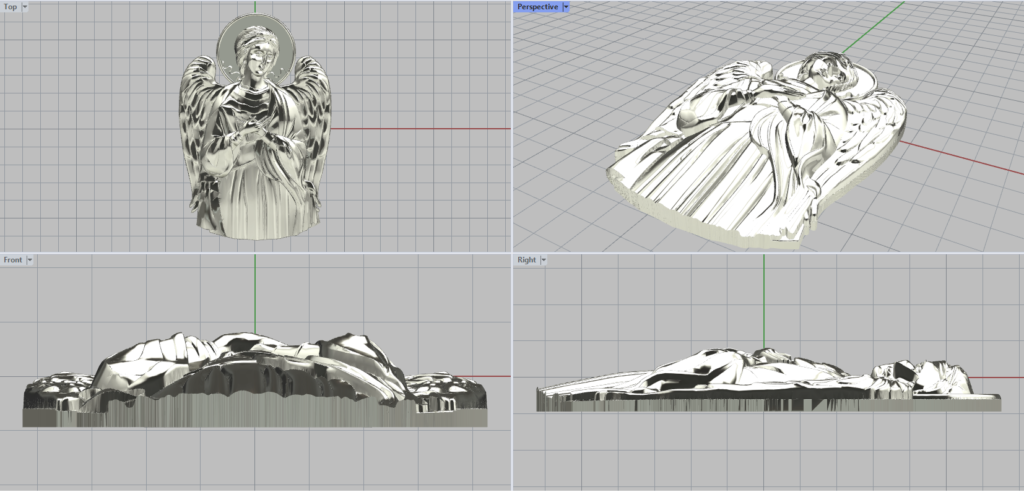Click the Front viewport title label
The image size is (1024, 492).
[x=12, y=259]
